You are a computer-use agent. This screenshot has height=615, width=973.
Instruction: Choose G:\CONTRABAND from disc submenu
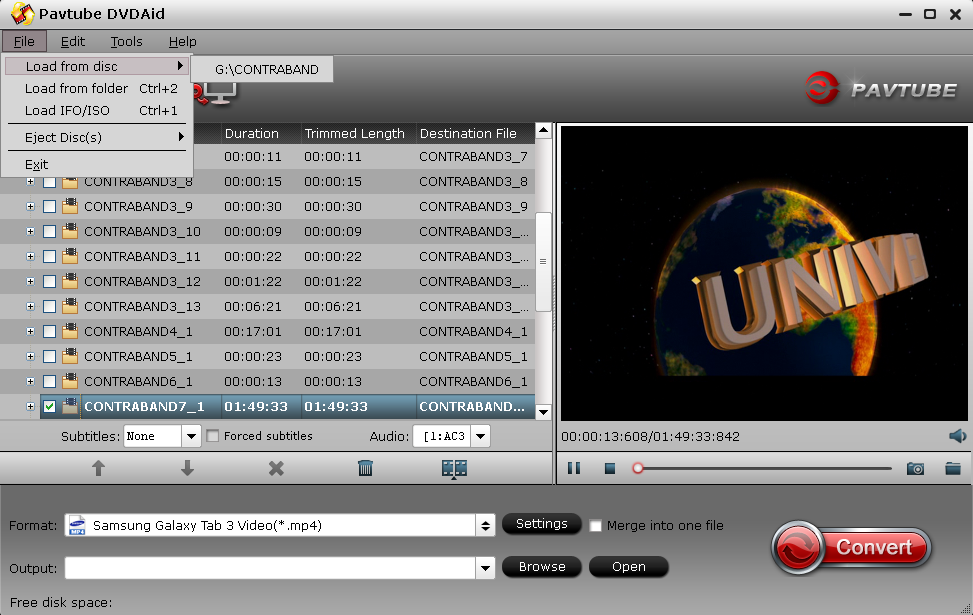pyautogui.click(x=267, y=70)
